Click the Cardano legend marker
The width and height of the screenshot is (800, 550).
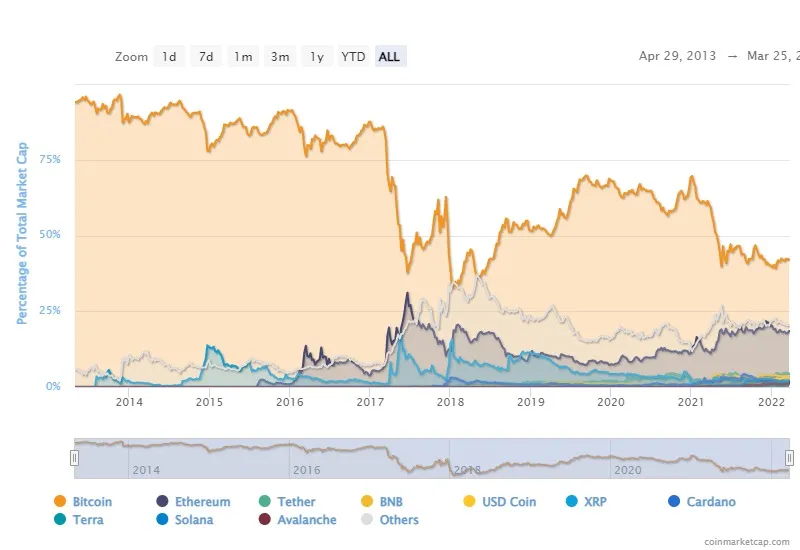tap(674, 502)
